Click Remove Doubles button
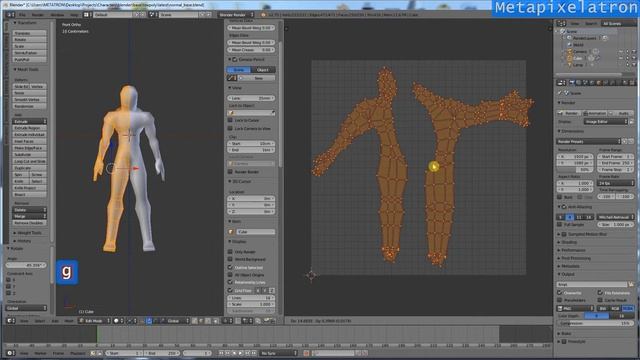This screenshot has height=360, width=640. point(29,223)
